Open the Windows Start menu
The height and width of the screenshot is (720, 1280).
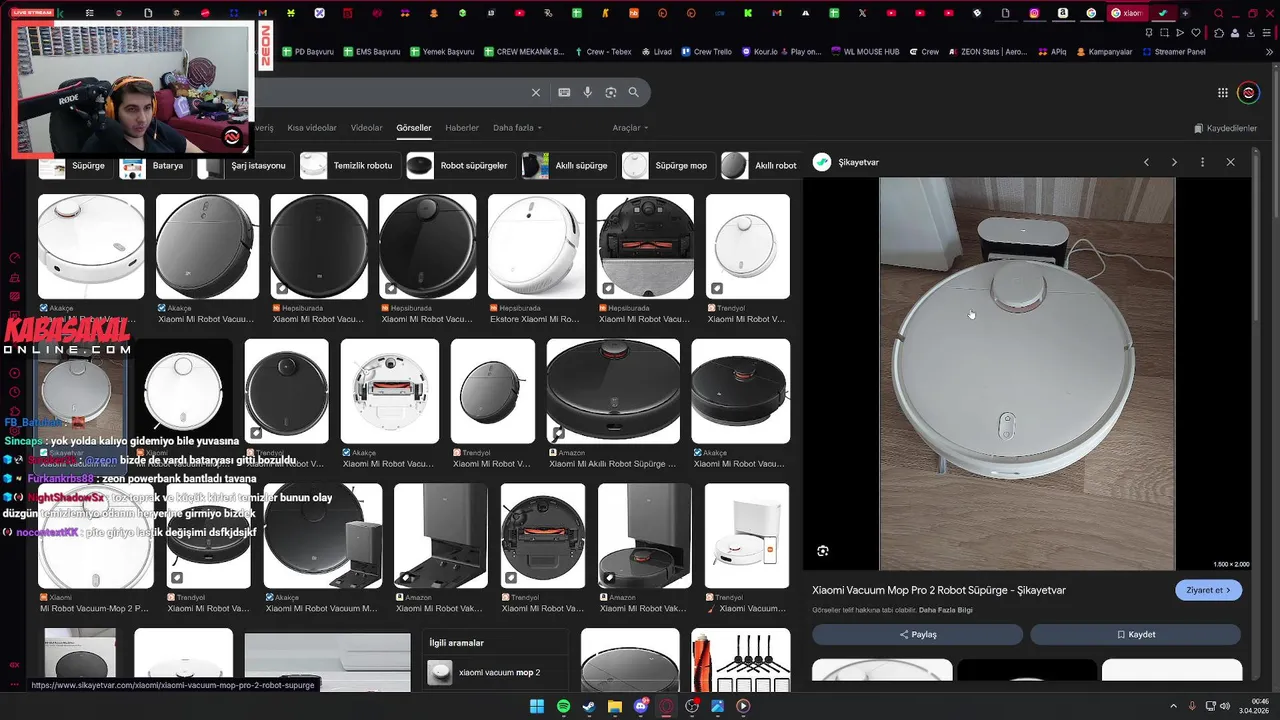click(x=537, y=706)
